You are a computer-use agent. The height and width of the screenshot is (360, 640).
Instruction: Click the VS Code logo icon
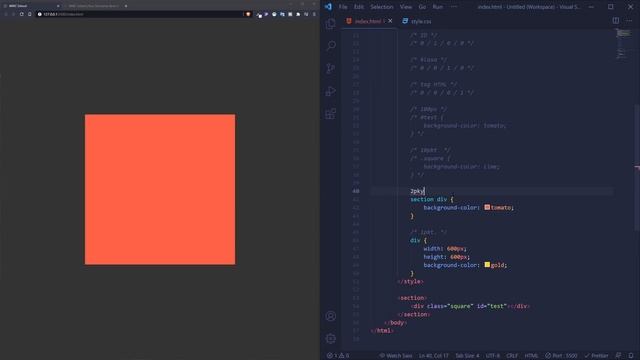328,7
